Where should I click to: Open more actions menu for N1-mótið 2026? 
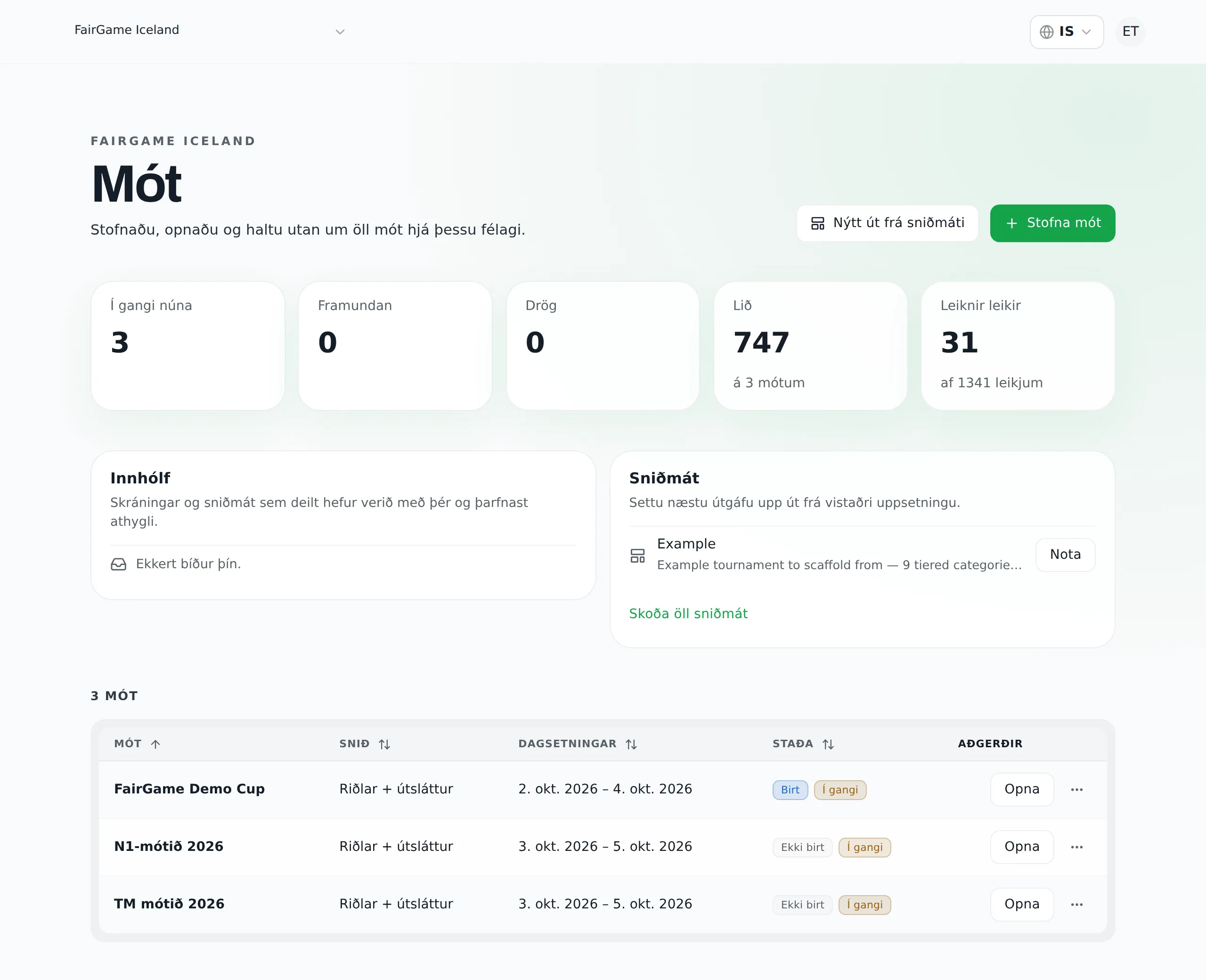(1076, 846)
